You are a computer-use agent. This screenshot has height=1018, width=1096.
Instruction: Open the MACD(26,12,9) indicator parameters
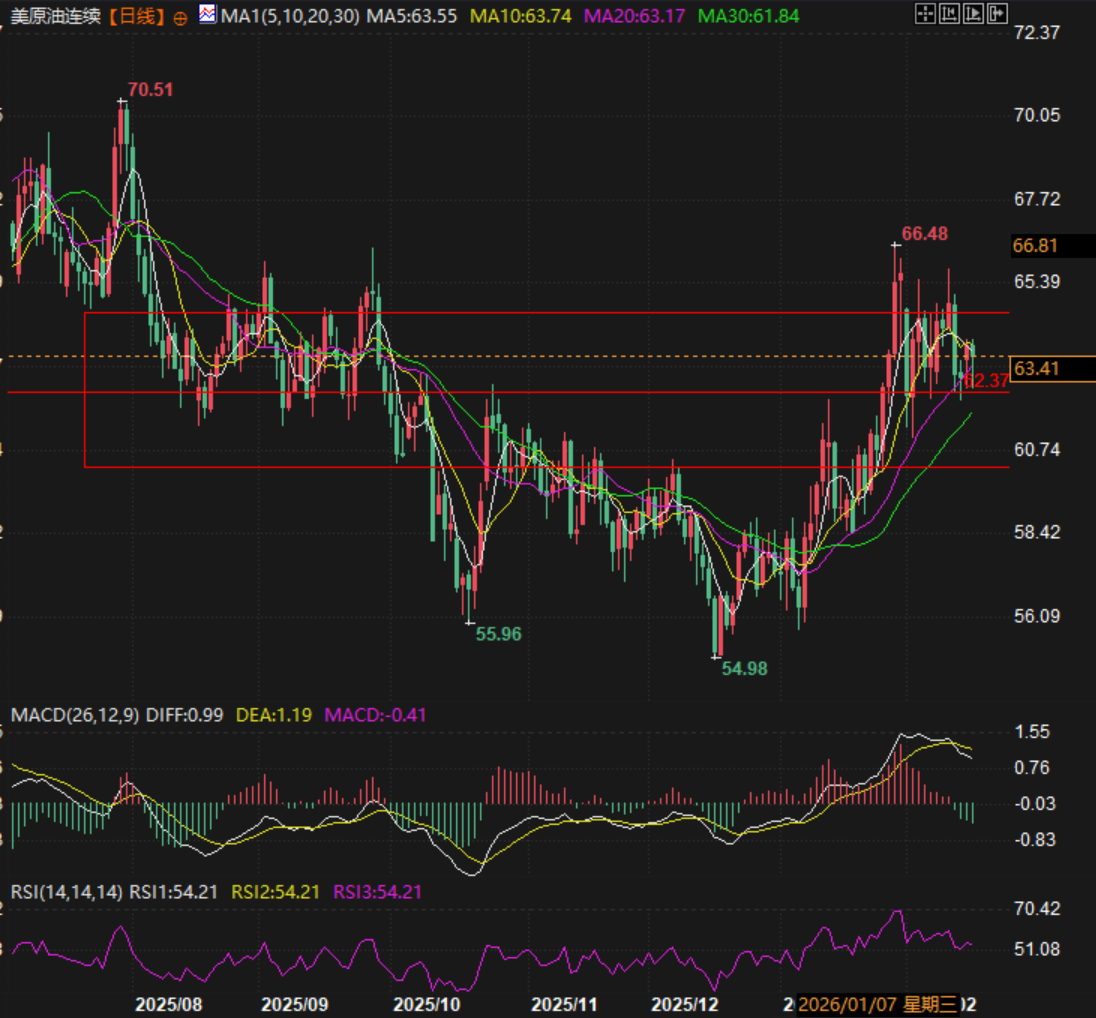75,715
